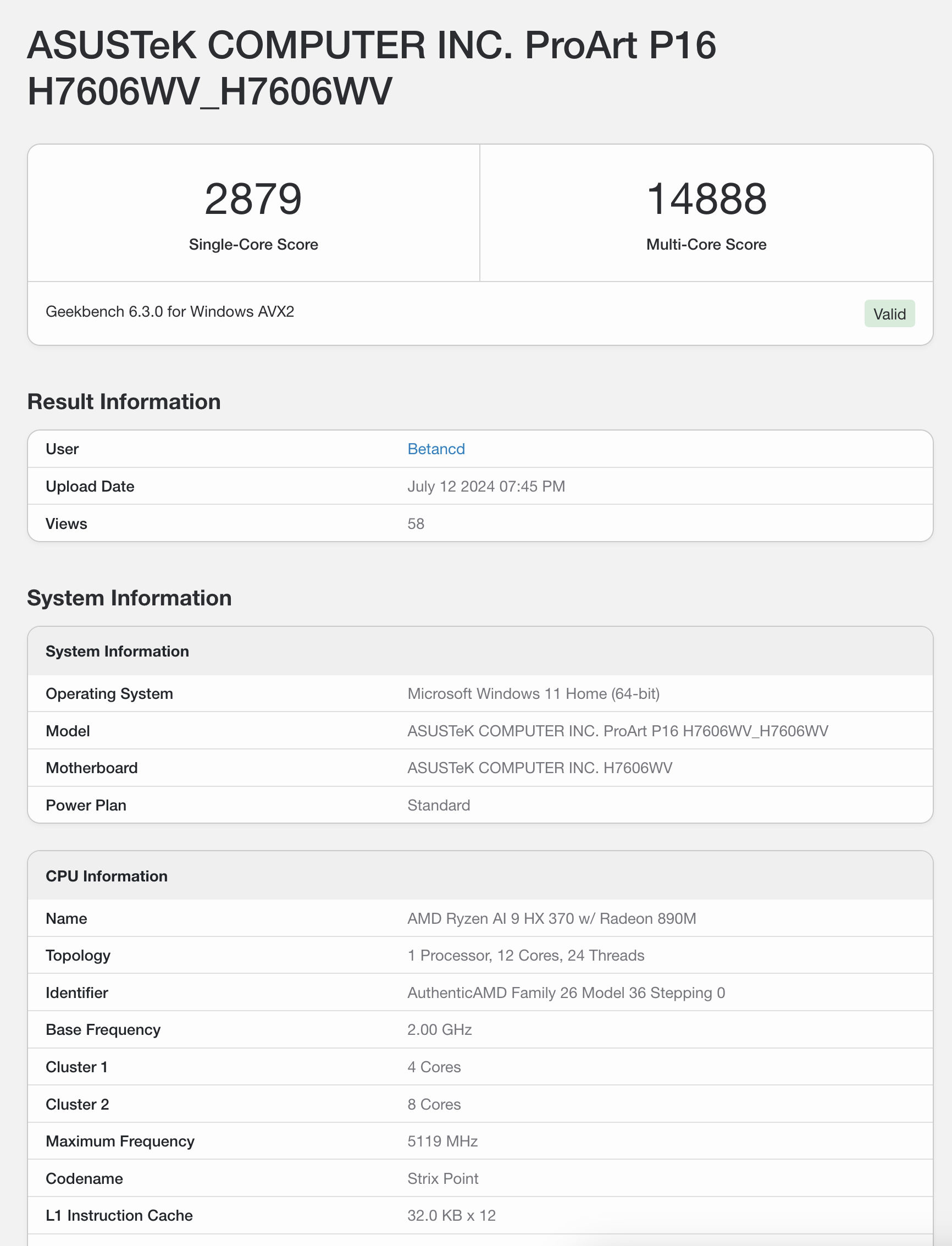The height and width of the screenshot is (1246, 952).
Task: Click the Codename row label
Action: (85, 1178)
